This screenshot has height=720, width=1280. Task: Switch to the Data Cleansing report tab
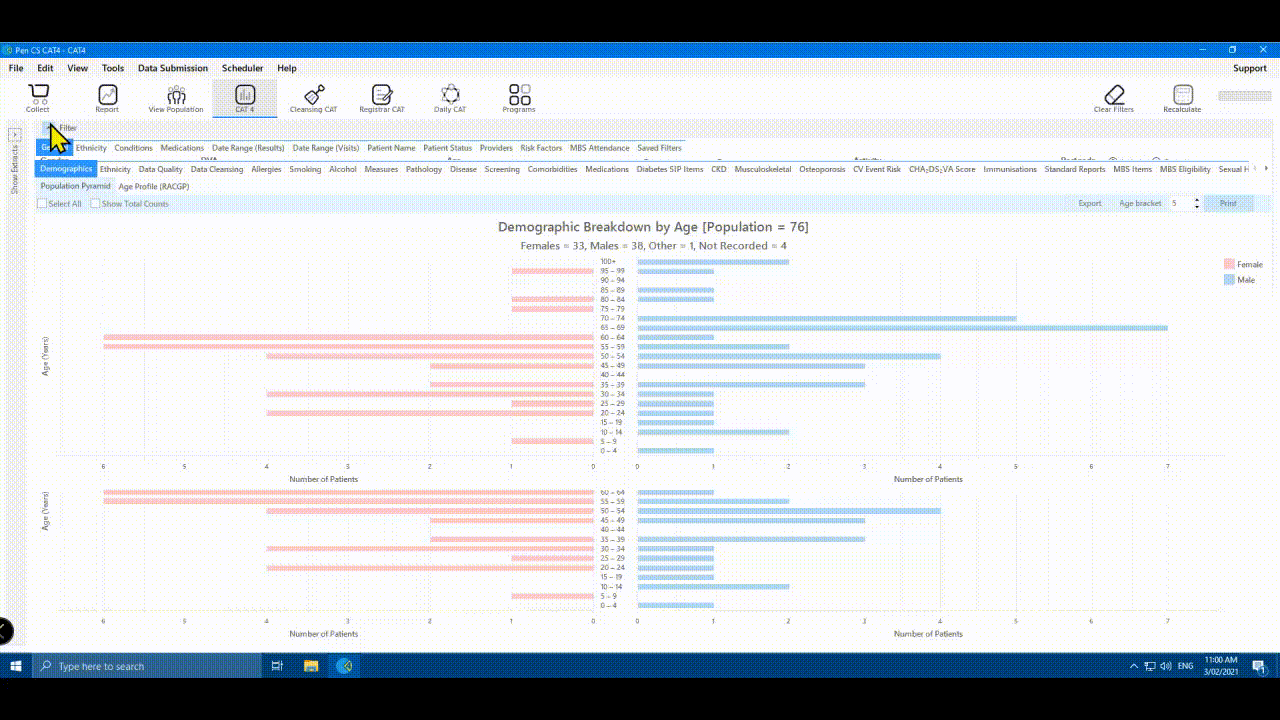(217, 169)
